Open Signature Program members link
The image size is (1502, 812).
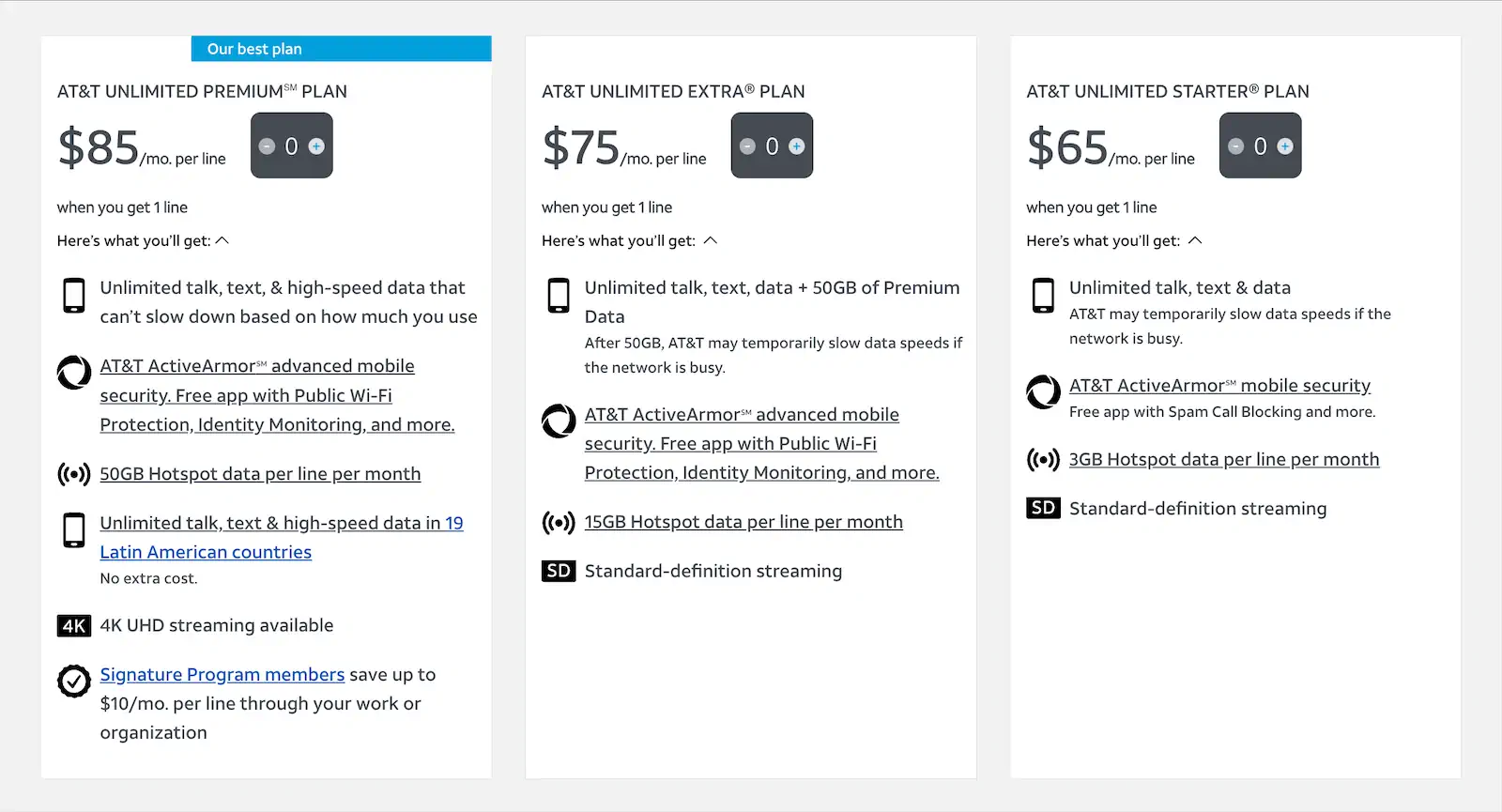[x=222, y=675]
